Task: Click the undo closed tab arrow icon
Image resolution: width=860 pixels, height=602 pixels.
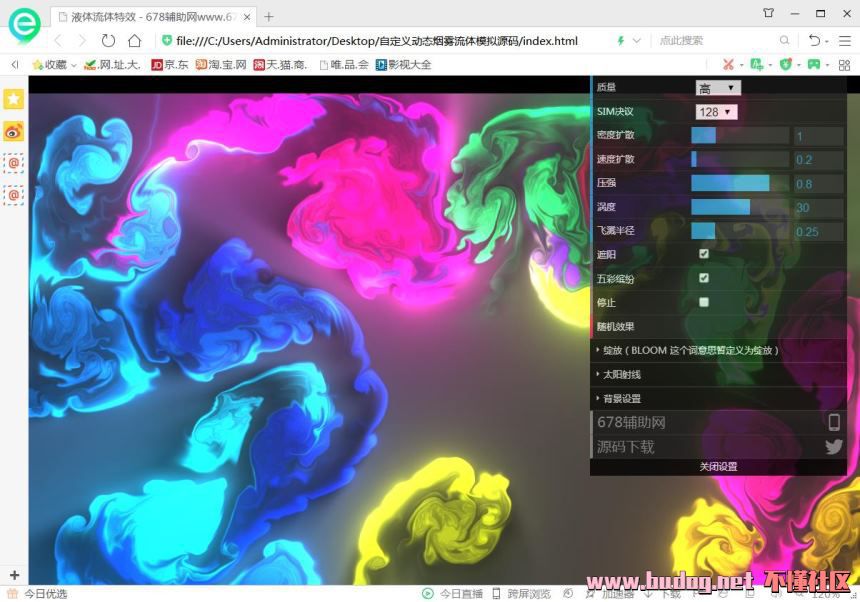Action: (x=814, y=40)
